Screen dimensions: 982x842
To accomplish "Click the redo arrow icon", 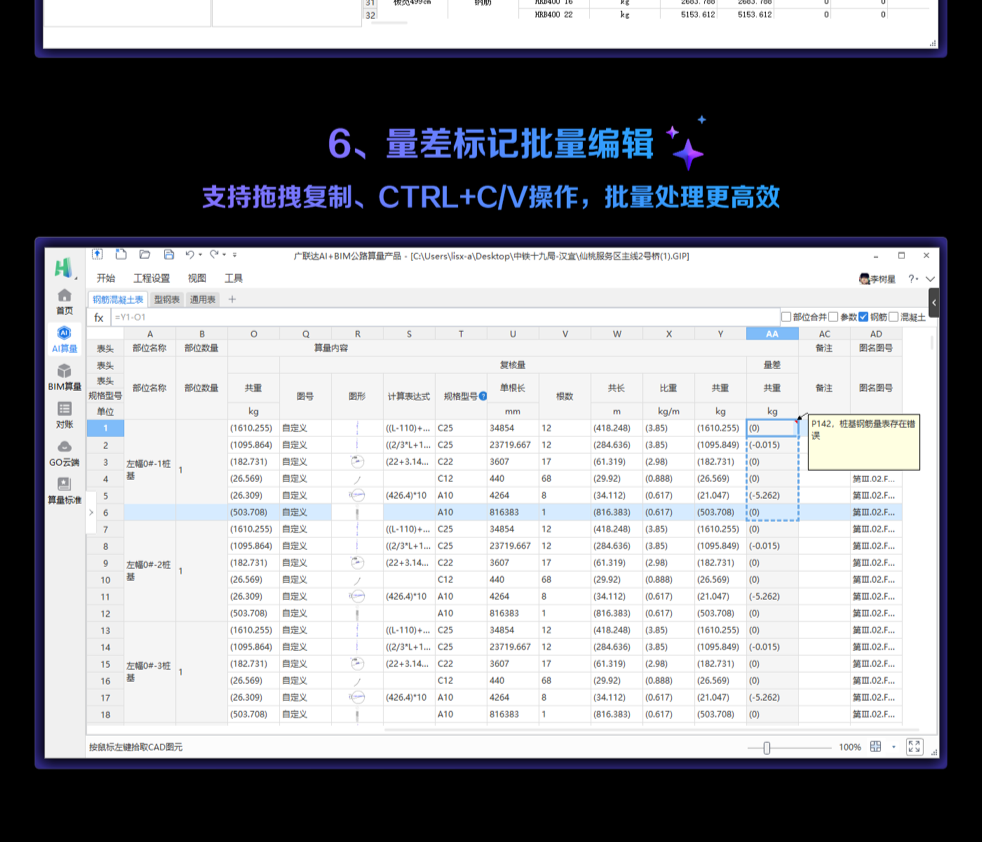I will [x=214, y=254].
